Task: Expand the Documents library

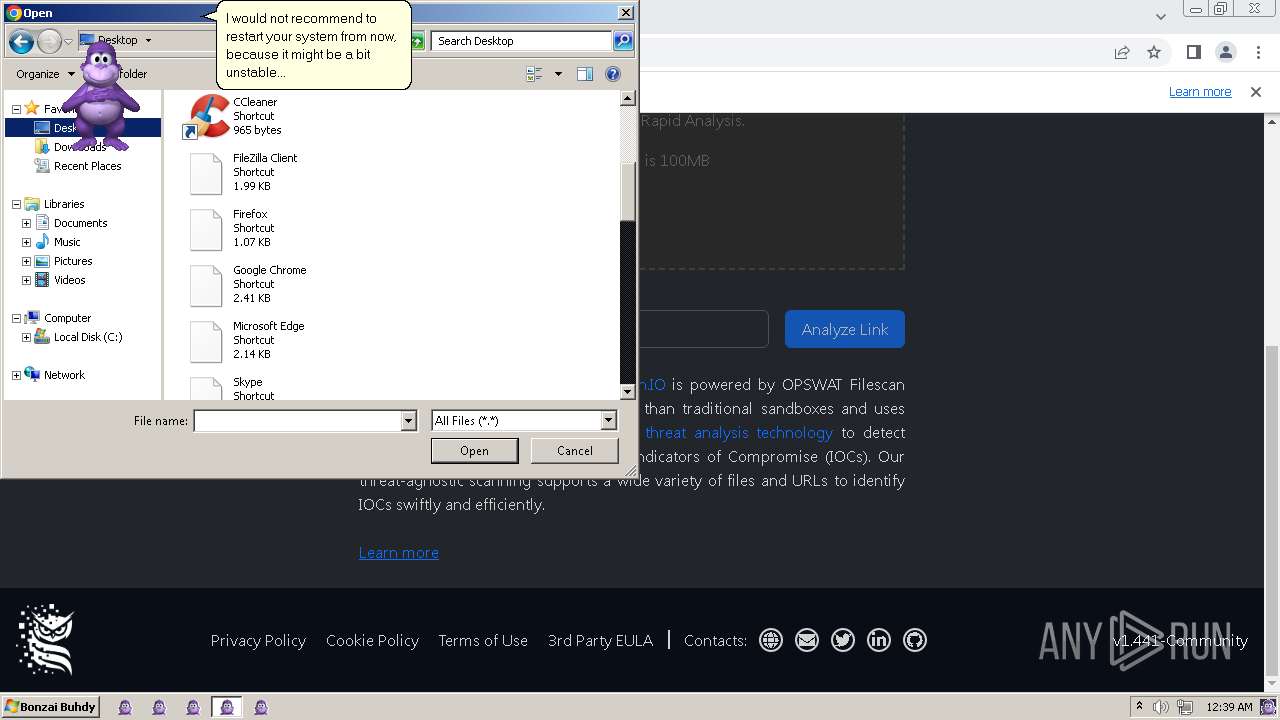Action: coord(26,223)
